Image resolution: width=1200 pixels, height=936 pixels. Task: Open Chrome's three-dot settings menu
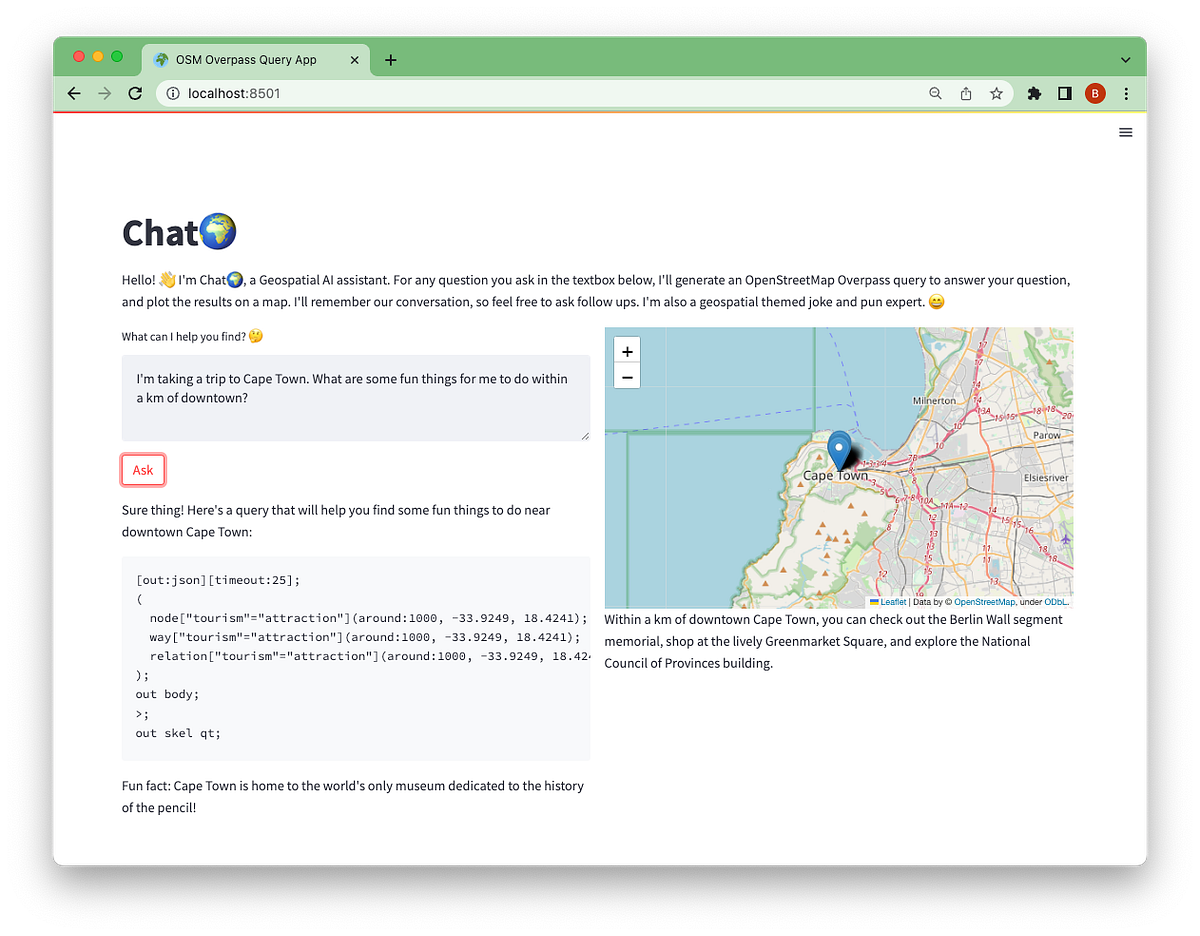1126,93
